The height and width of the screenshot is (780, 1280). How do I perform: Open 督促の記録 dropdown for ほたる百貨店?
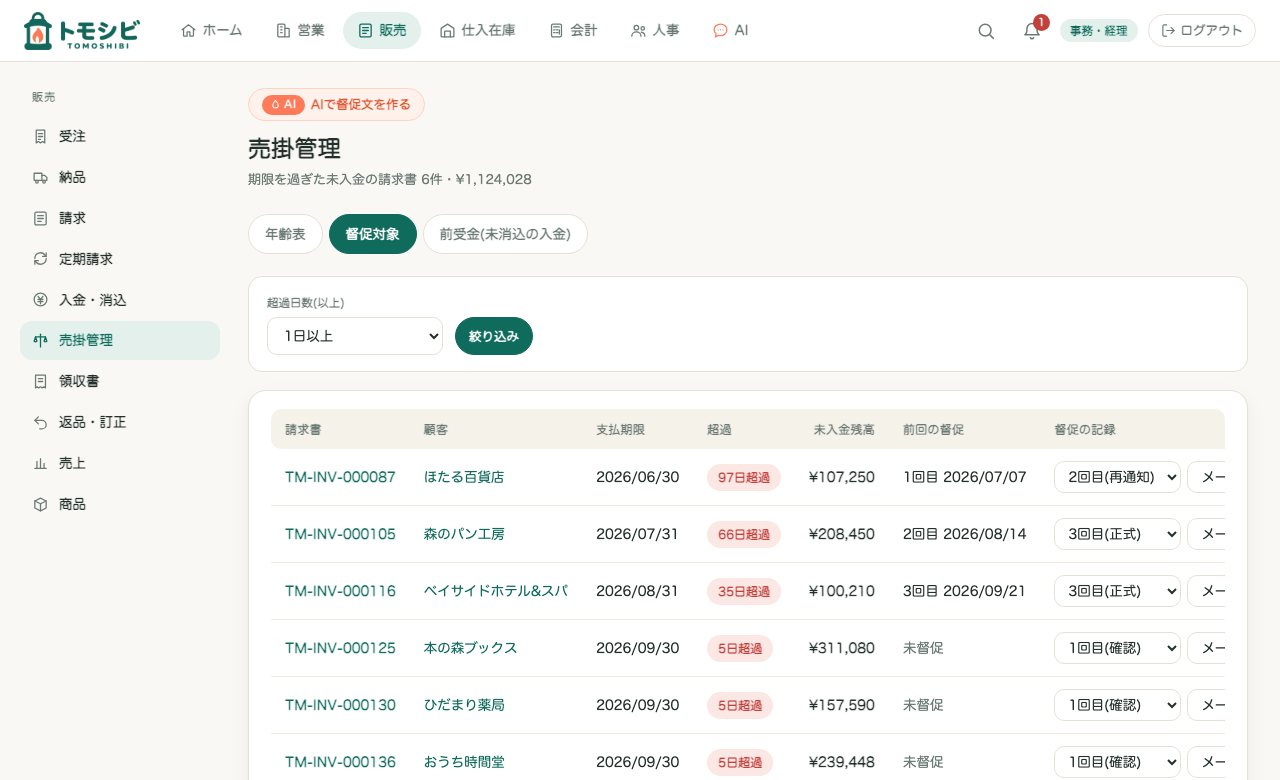point(1117,477)
